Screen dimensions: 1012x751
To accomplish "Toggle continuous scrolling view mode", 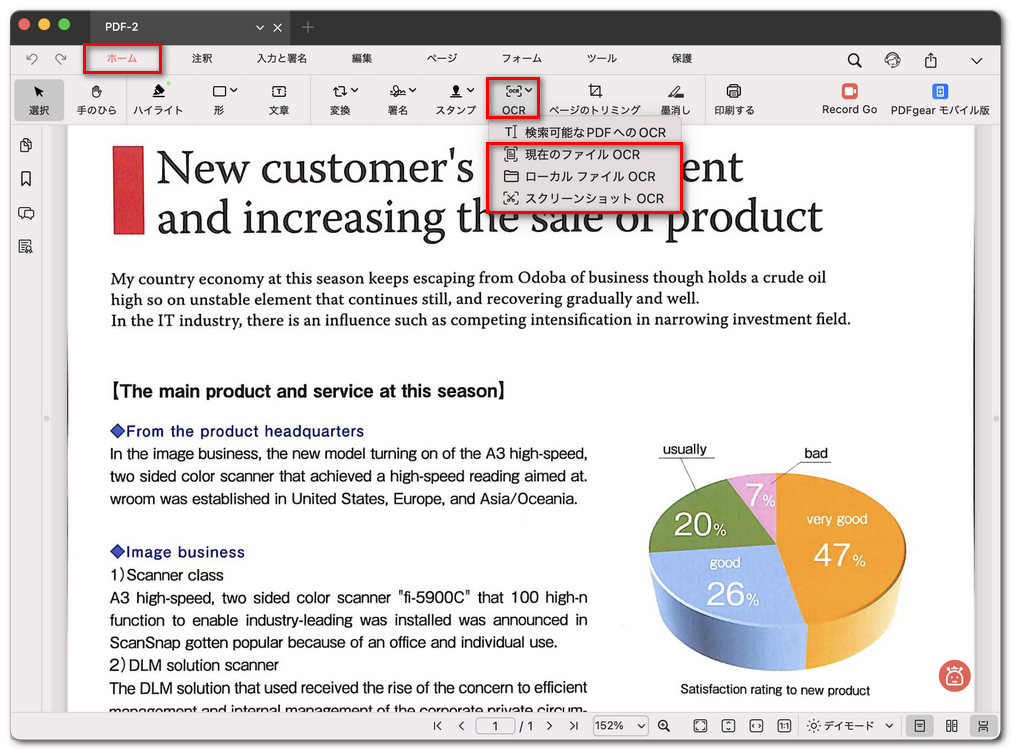I will tap(983, 726).
